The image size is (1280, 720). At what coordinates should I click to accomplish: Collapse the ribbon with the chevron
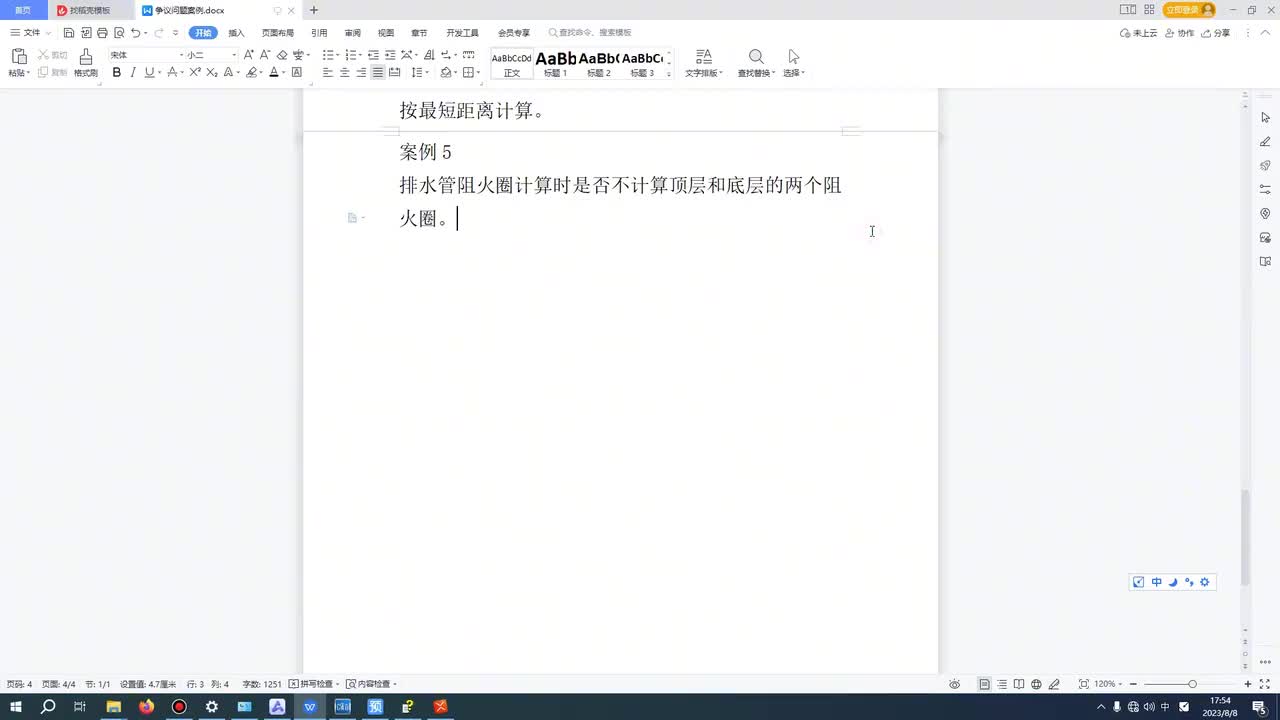[x=1265, y=33]
